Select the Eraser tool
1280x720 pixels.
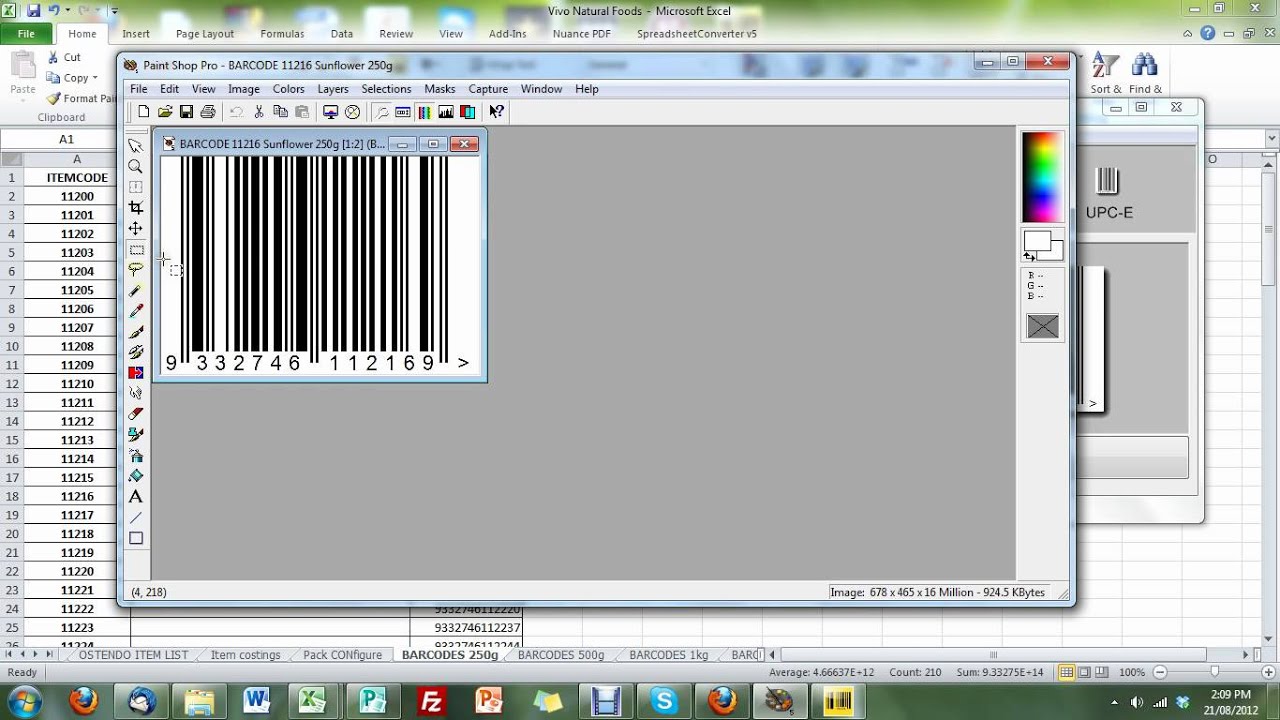[x=136, y=414]
